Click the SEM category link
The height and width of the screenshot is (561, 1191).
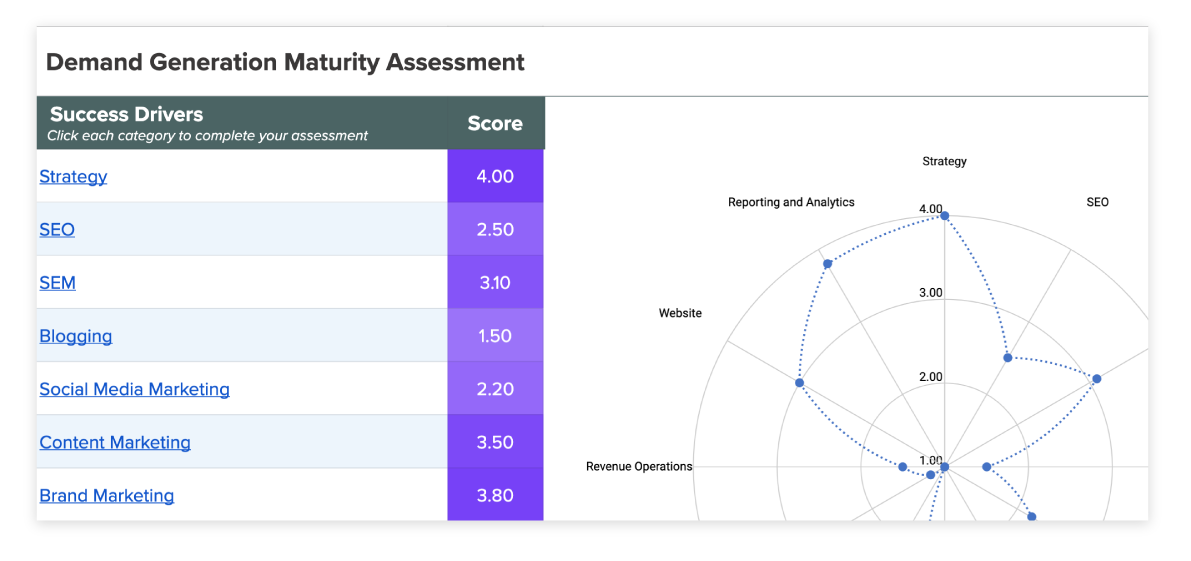point(57,283)
